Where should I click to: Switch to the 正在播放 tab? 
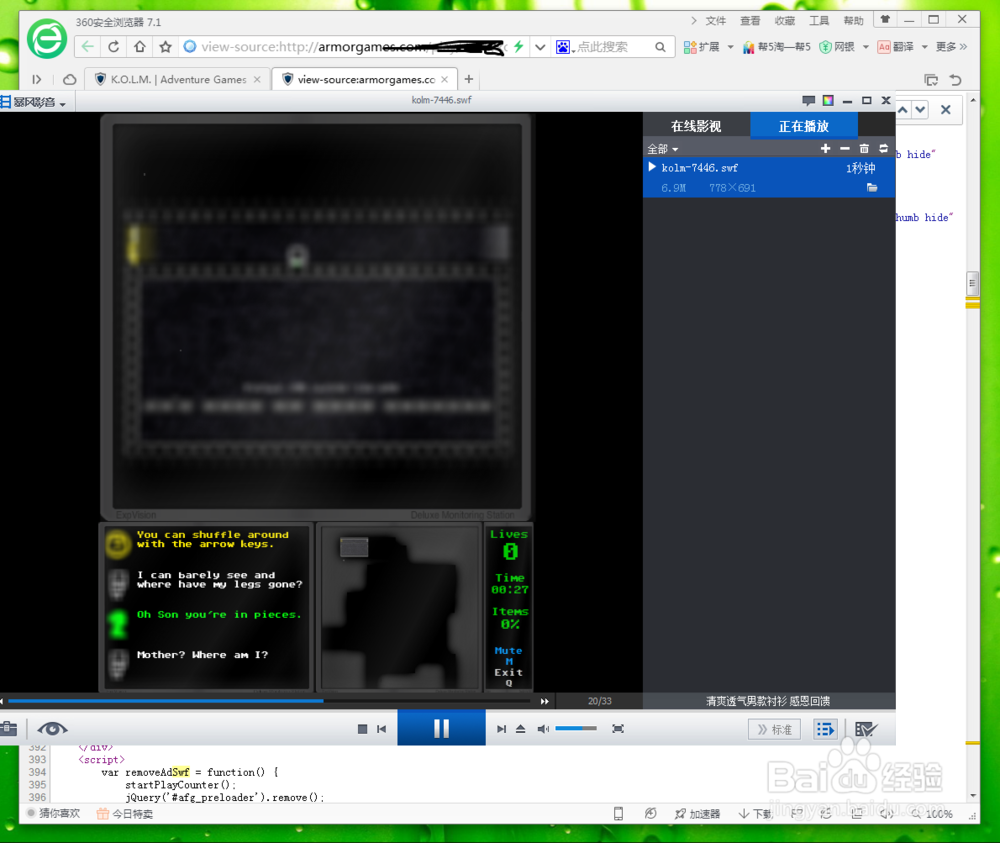click(x=804, y=126)
